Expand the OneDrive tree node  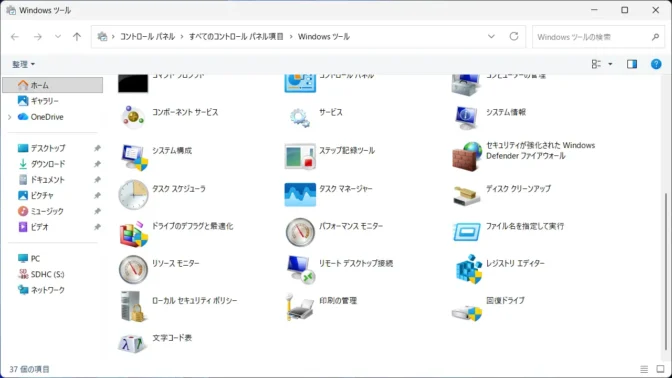click(10, 117)
